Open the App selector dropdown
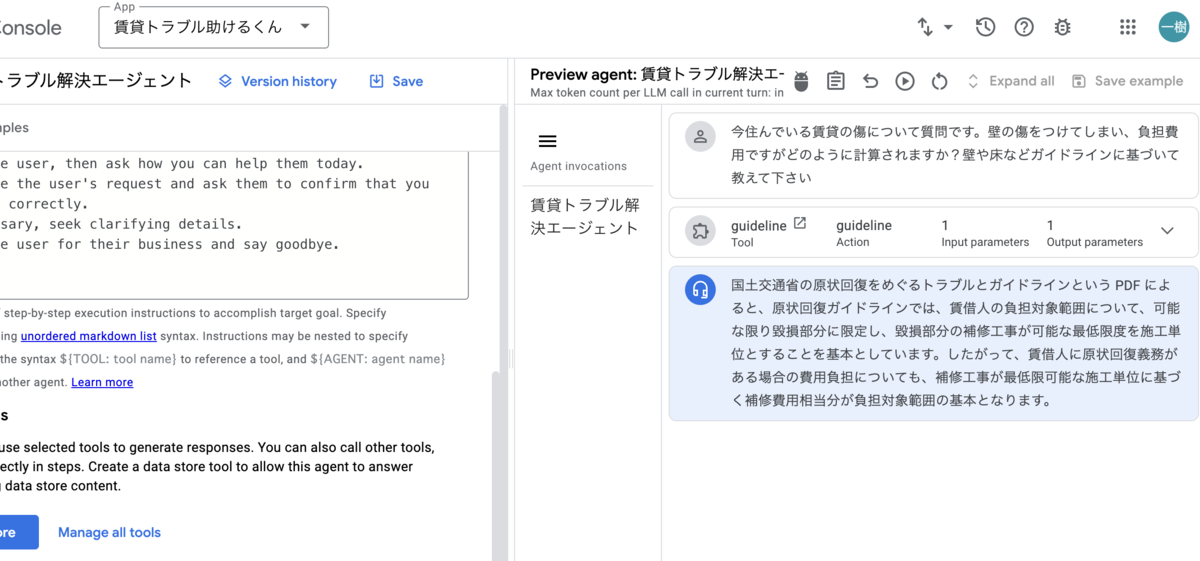Screen dimensions: 1200x561 point(213,27)
